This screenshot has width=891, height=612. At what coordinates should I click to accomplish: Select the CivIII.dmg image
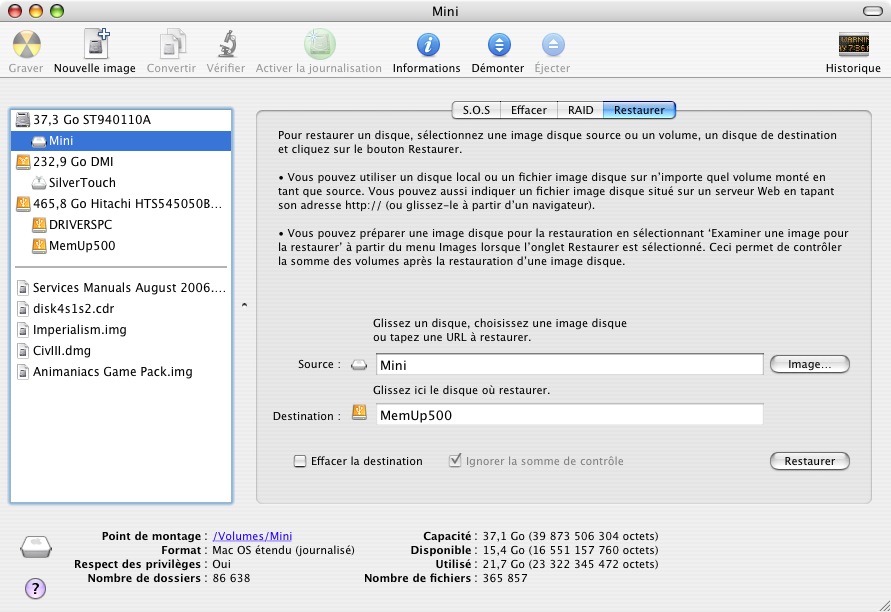click(121, 351)
